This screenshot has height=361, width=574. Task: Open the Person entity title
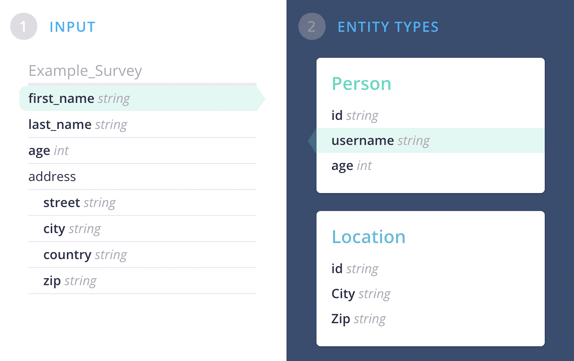click(361, 83)
